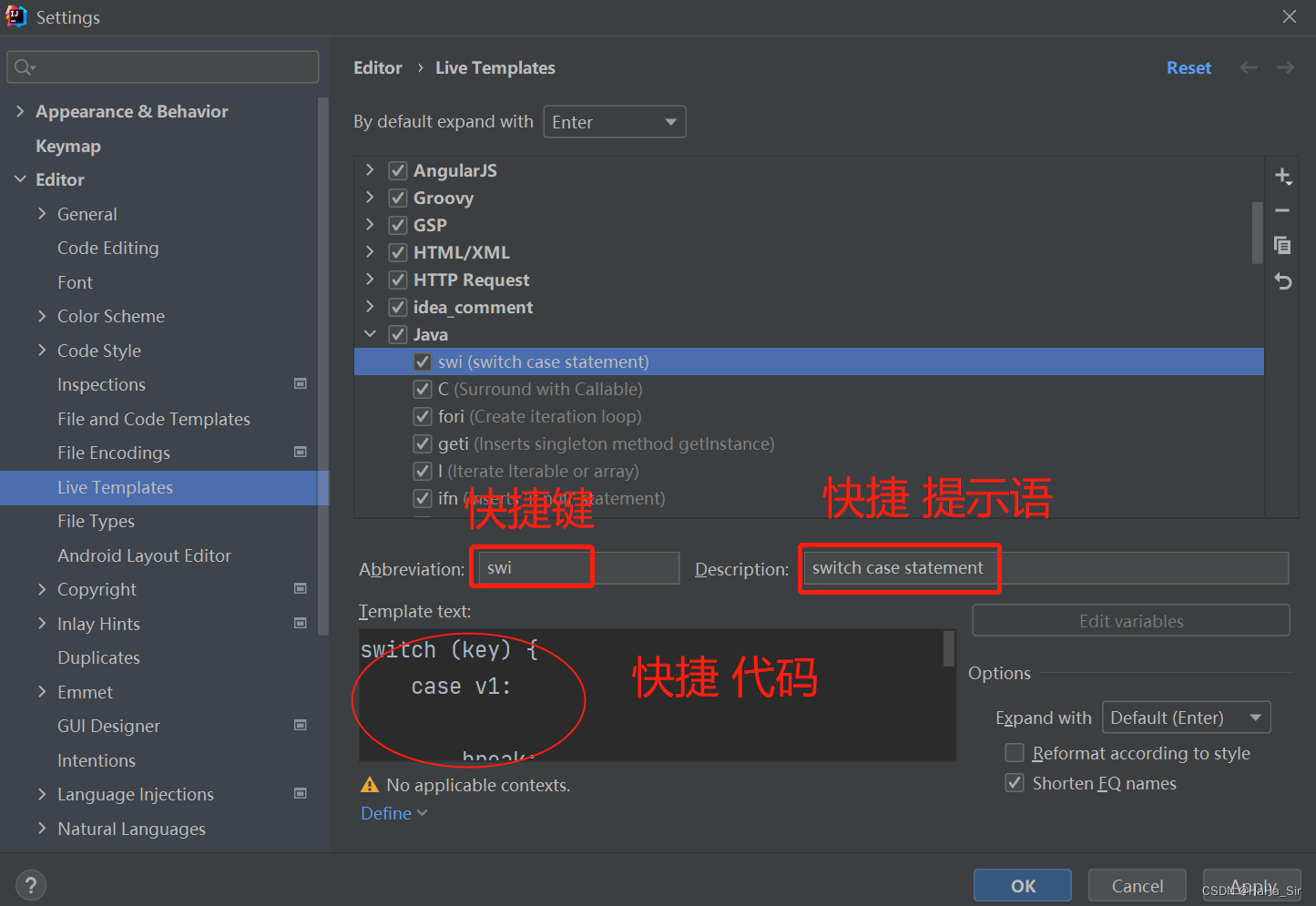
Task: Uncheck the fori template checkbox
Action: pyautogui.click(x=423, y=416)
